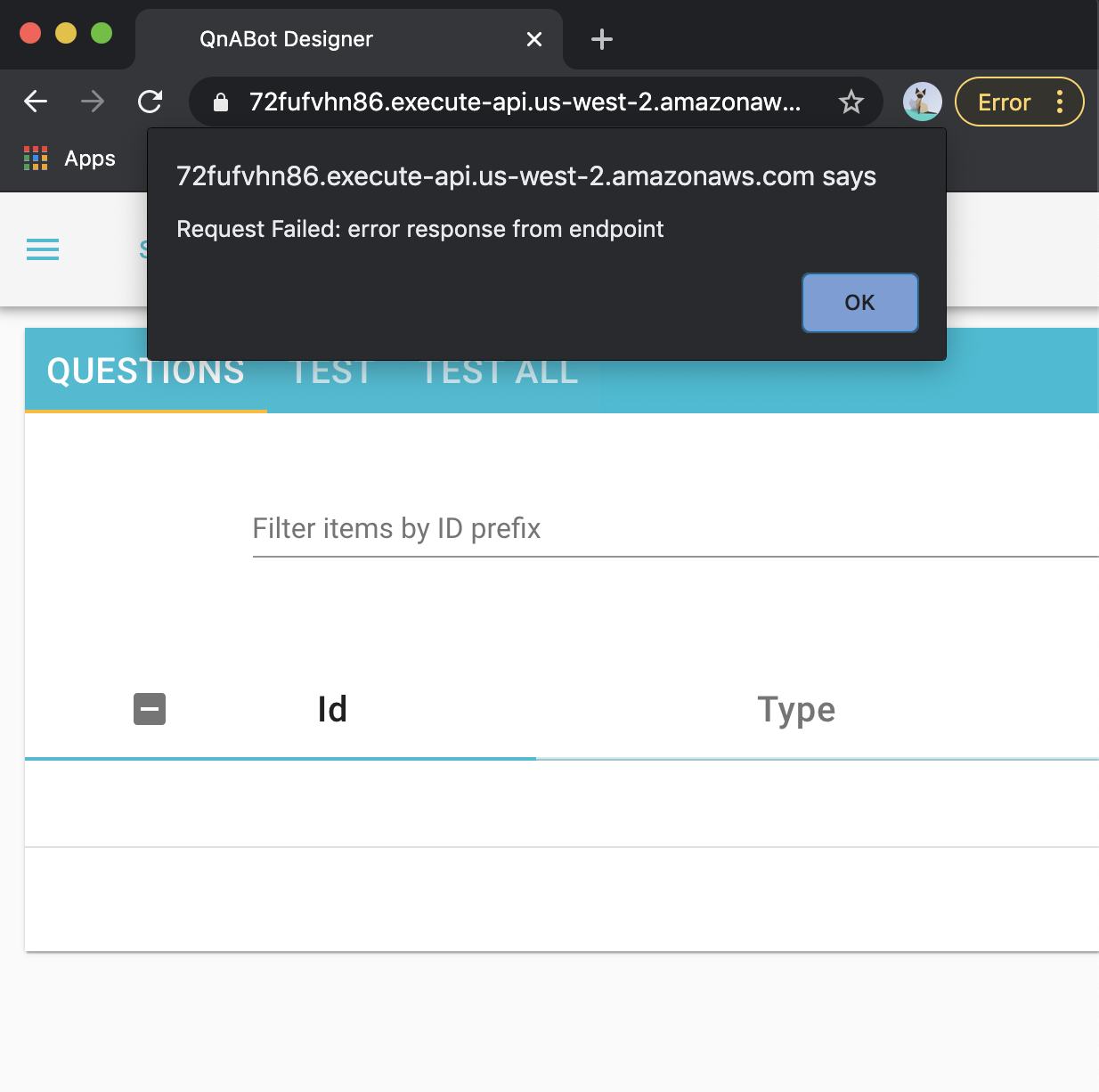This screenshot has width=1099, height=1092.
Task: Clear the select-all checkbox above the table
Action: (x=149, y=709)
